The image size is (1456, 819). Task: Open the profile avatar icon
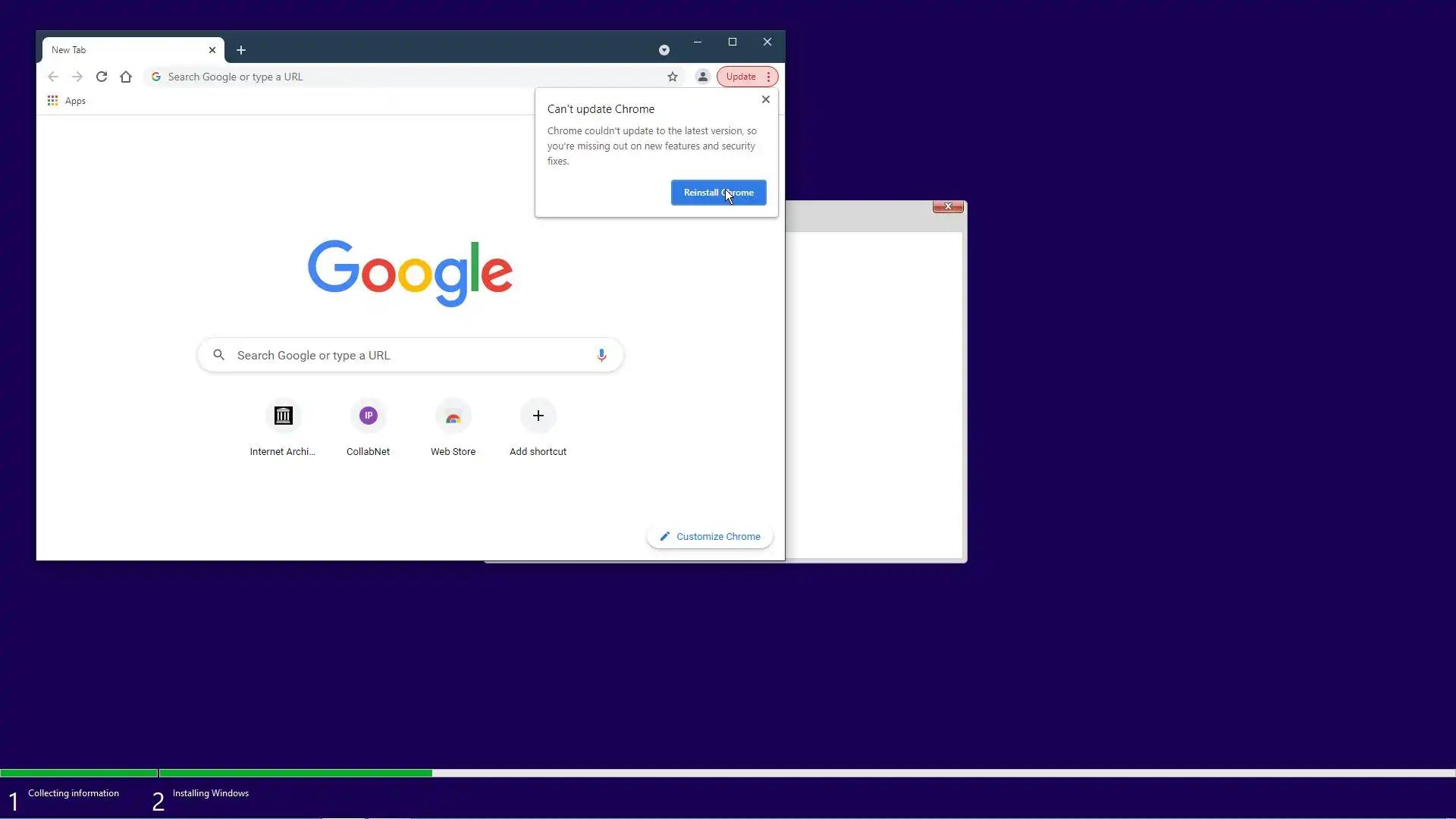tap(702, 77)
